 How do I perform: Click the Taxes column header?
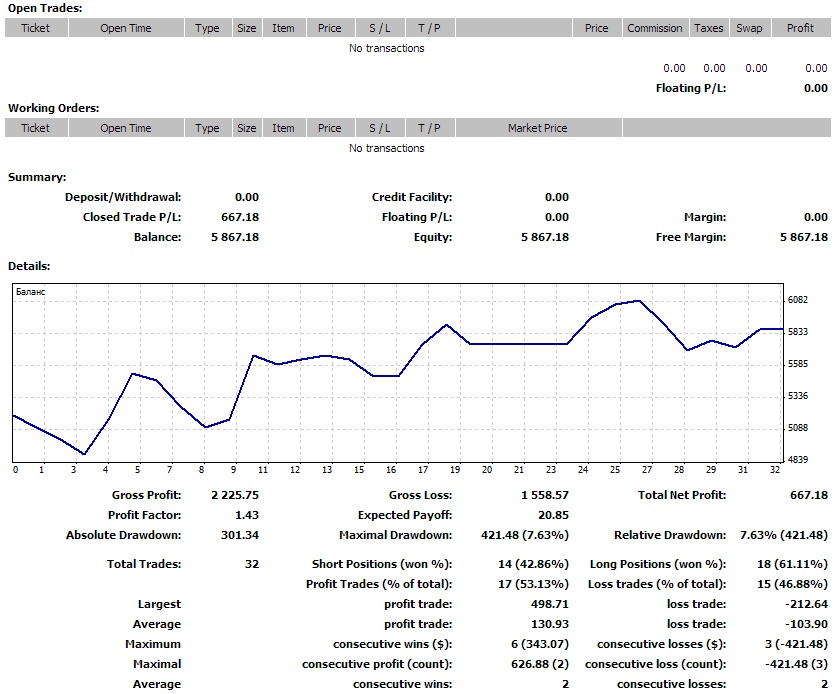pyautogui.click(x=709, y=28)
